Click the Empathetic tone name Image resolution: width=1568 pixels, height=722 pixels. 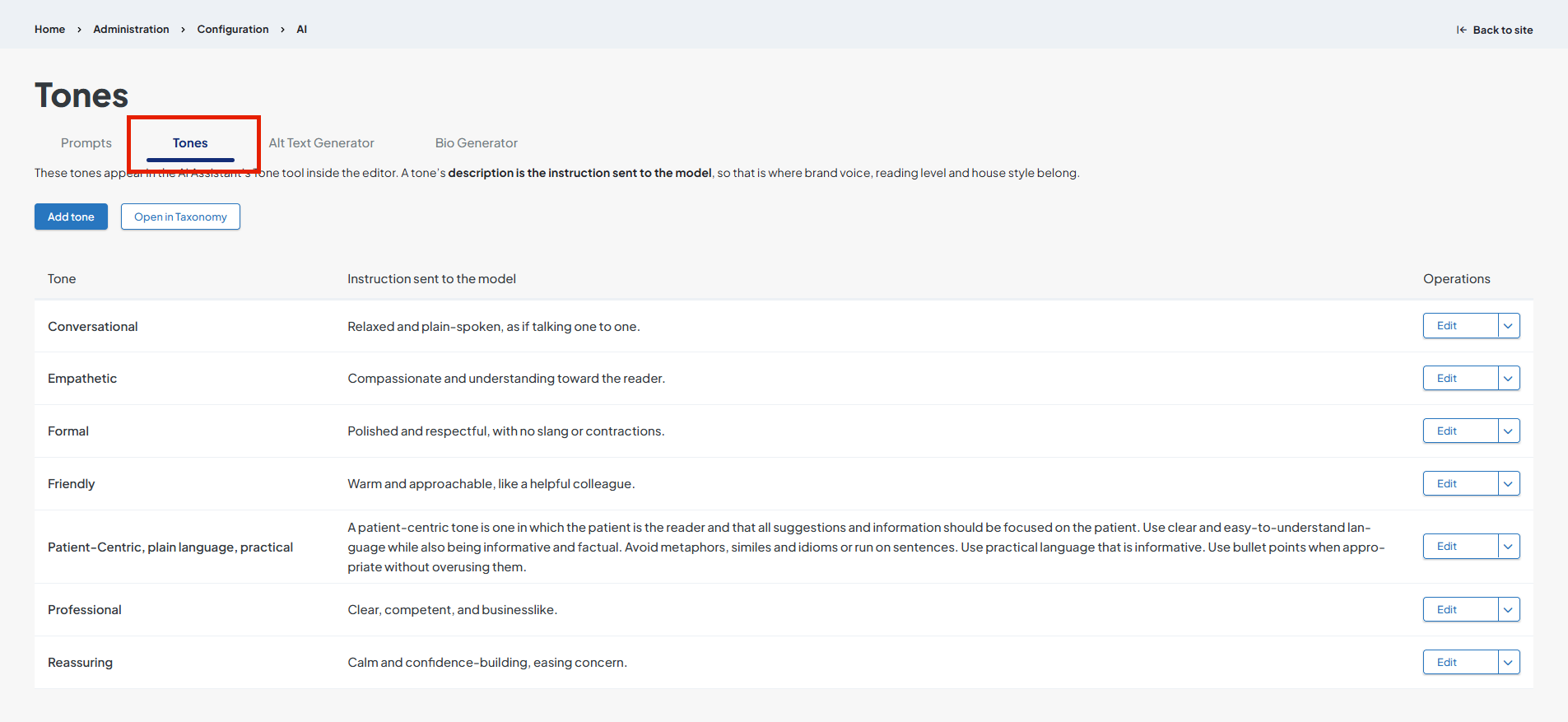coord(82,379)
